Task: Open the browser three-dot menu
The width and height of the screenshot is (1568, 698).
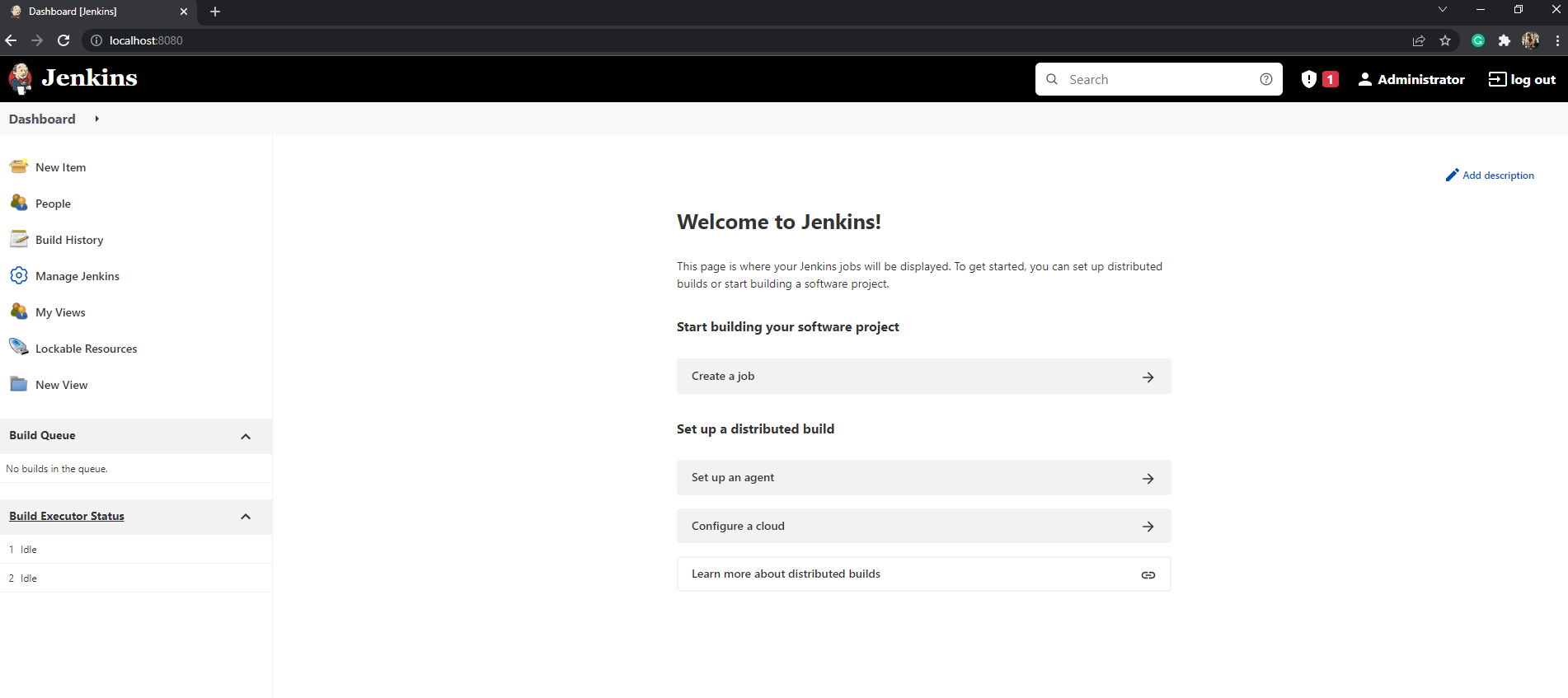Action: 1557,40
